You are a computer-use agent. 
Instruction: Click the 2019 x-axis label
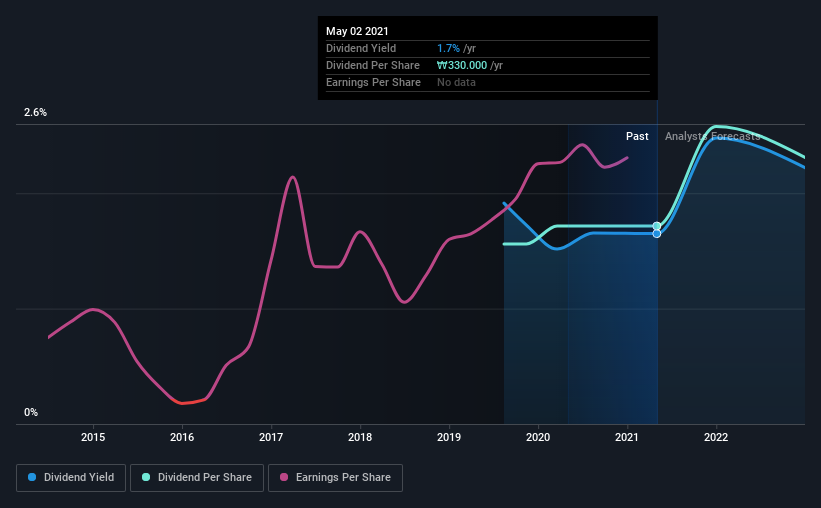point(449,437)
